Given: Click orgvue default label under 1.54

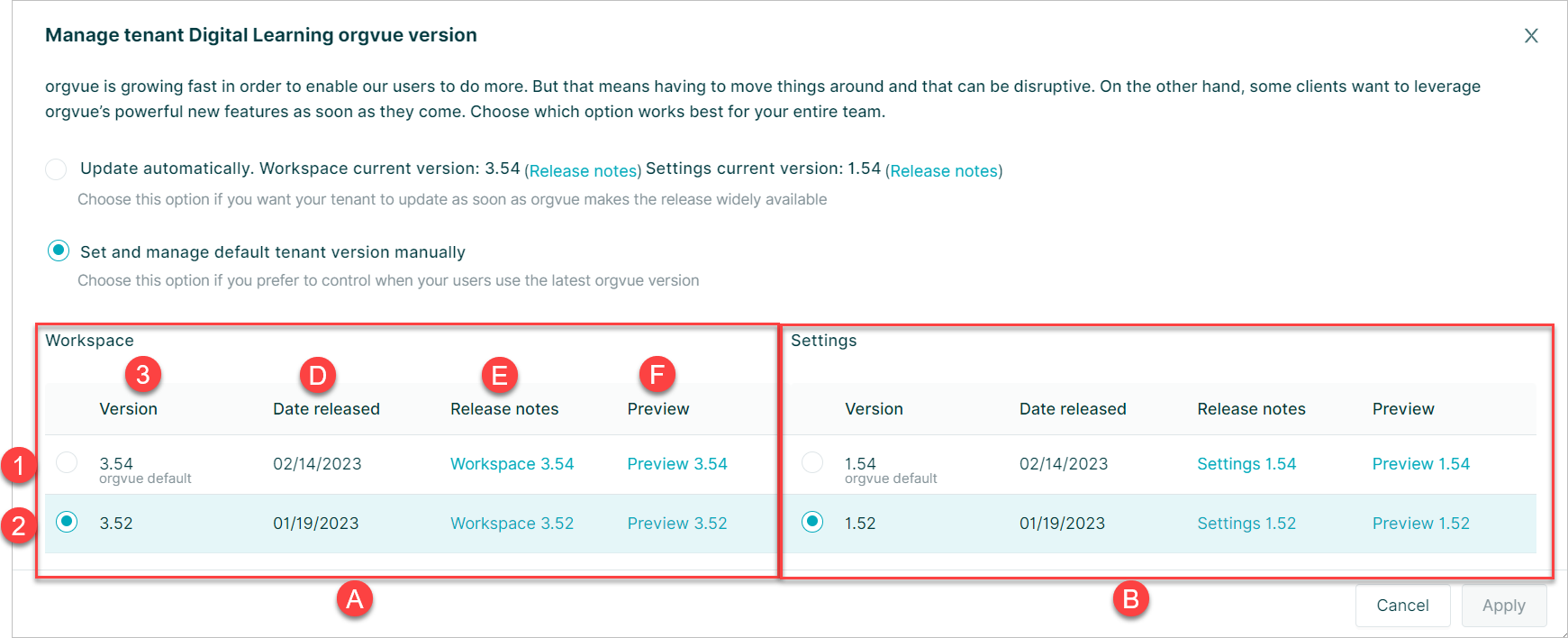Looking at the screenshot, I should [x=891, y=478].
